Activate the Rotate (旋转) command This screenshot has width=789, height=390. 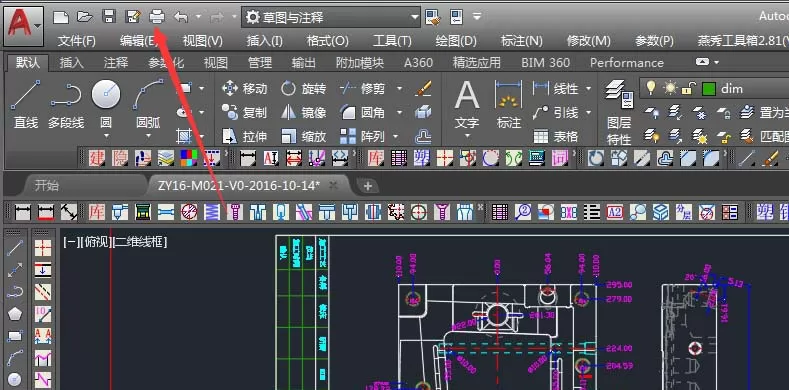[303, 89]
